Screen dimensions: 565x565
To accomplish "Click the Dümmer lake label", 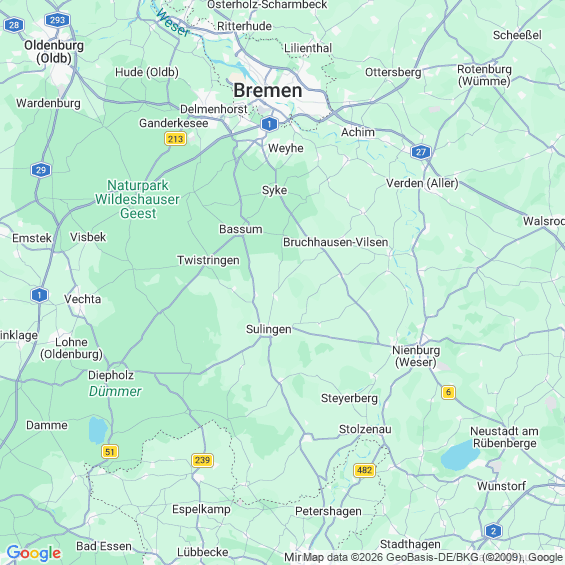I will (115, 391).
